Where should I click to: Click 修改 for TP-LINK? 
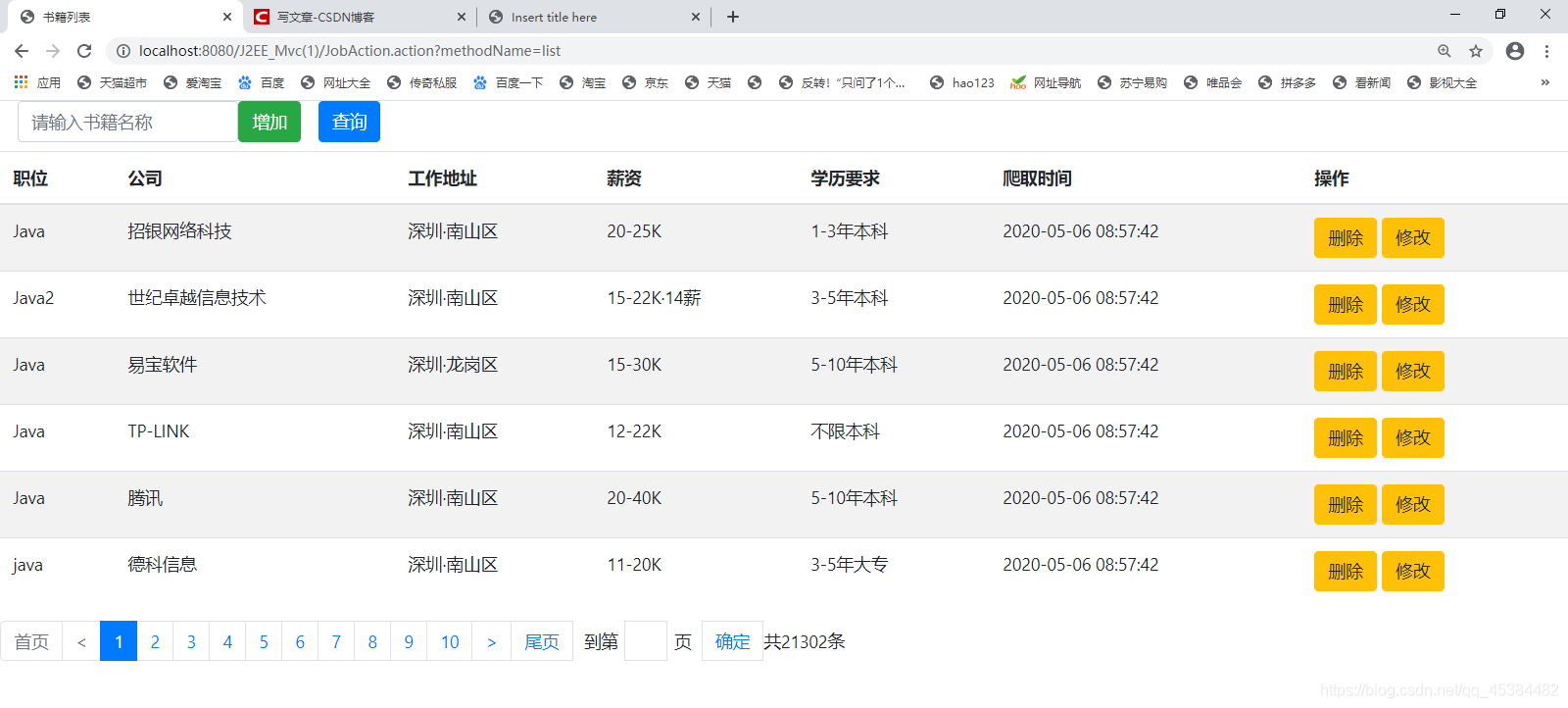(x=1413, y=437)
